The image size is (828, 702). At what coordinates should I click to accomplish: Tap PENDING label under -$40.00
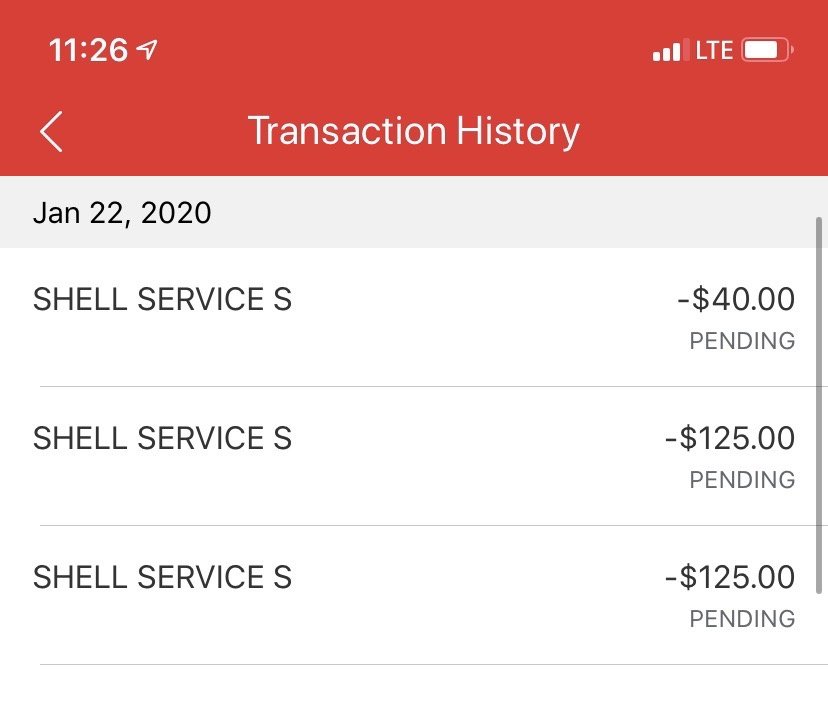coord(742,341)
